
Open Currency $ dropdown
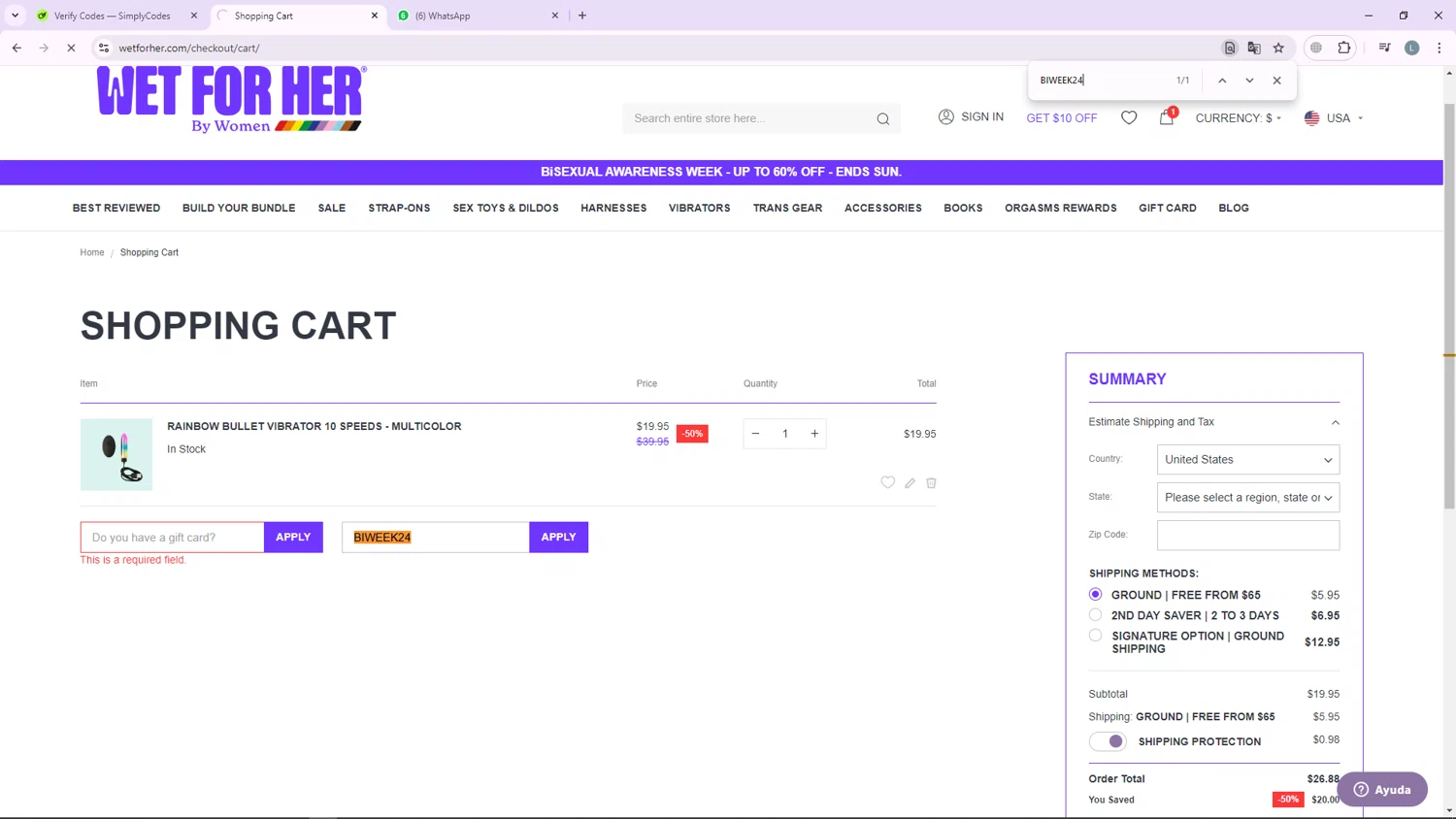(1238, 118)
